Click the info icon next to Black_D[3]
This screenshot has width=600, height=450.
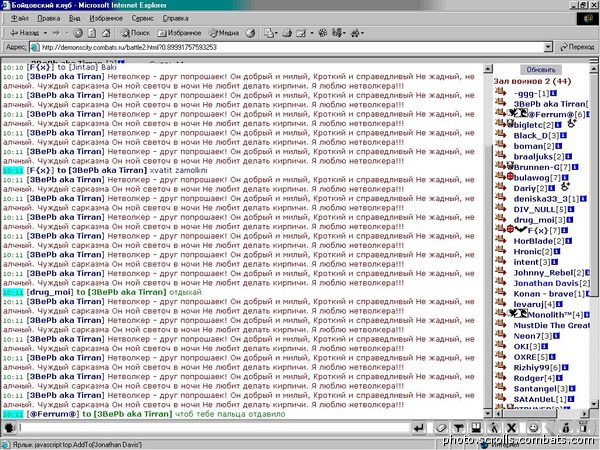click(x=564, y=135)
